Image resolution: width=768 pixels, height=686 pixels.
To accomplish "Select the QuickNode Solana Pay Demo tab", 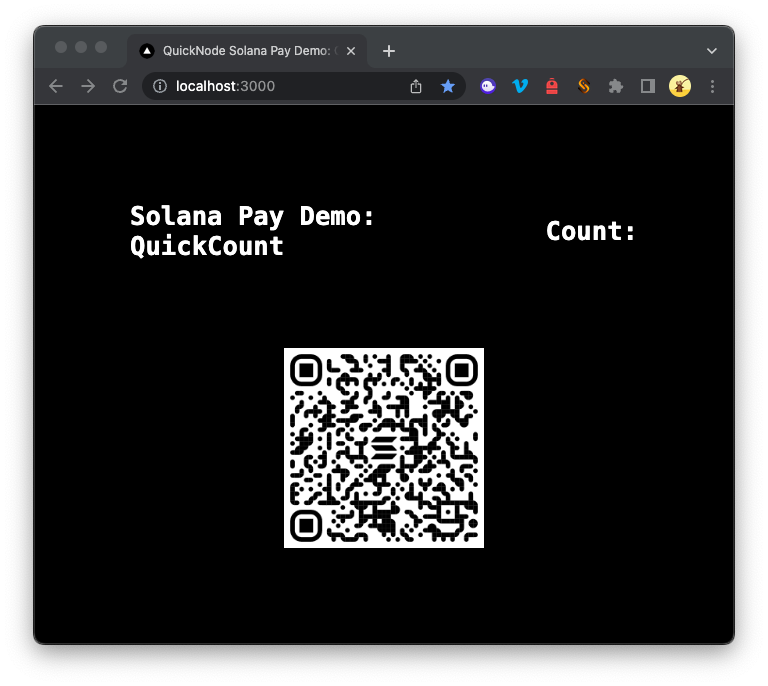I will tap(247, 51).
